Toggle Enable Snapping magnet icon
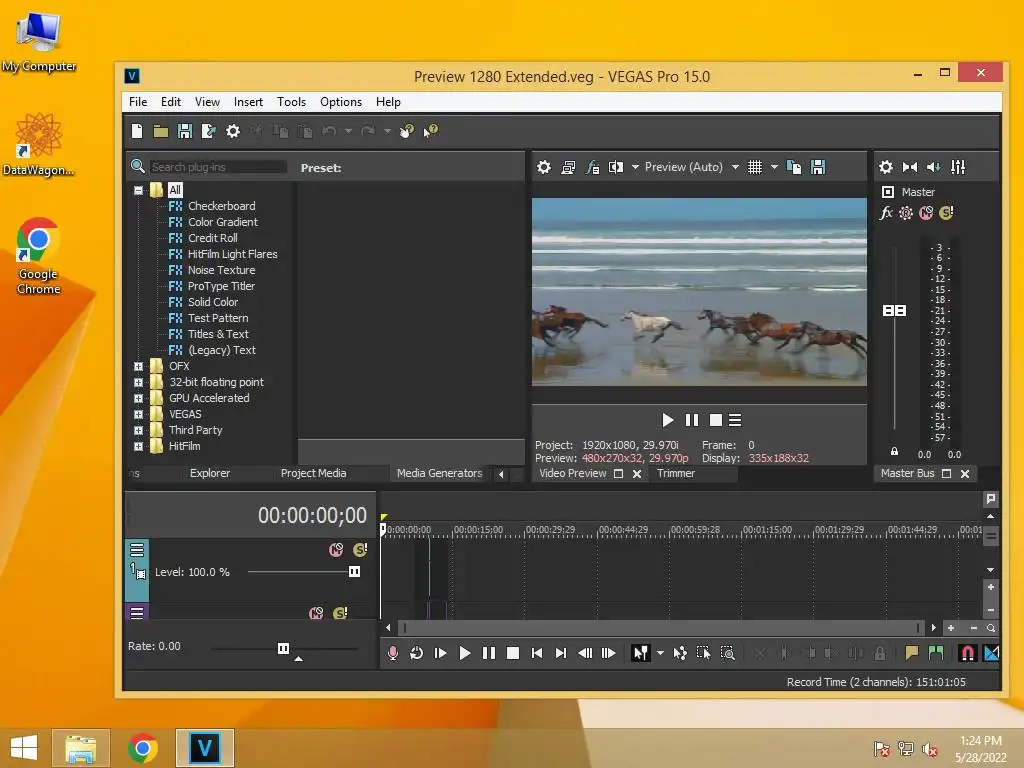The image size is (1024, 768). point(967,653)
